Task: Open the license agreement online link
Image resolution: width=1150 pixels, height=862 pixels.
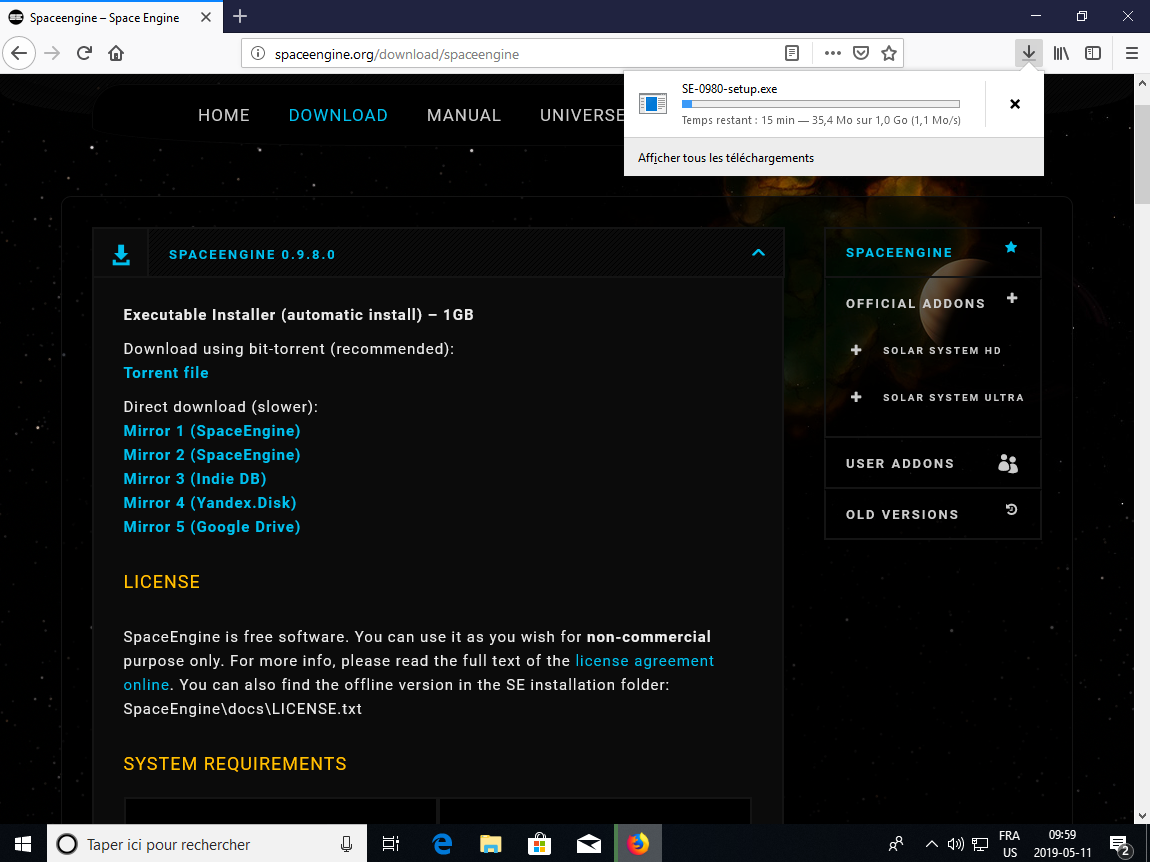Action: click(645, 661)
